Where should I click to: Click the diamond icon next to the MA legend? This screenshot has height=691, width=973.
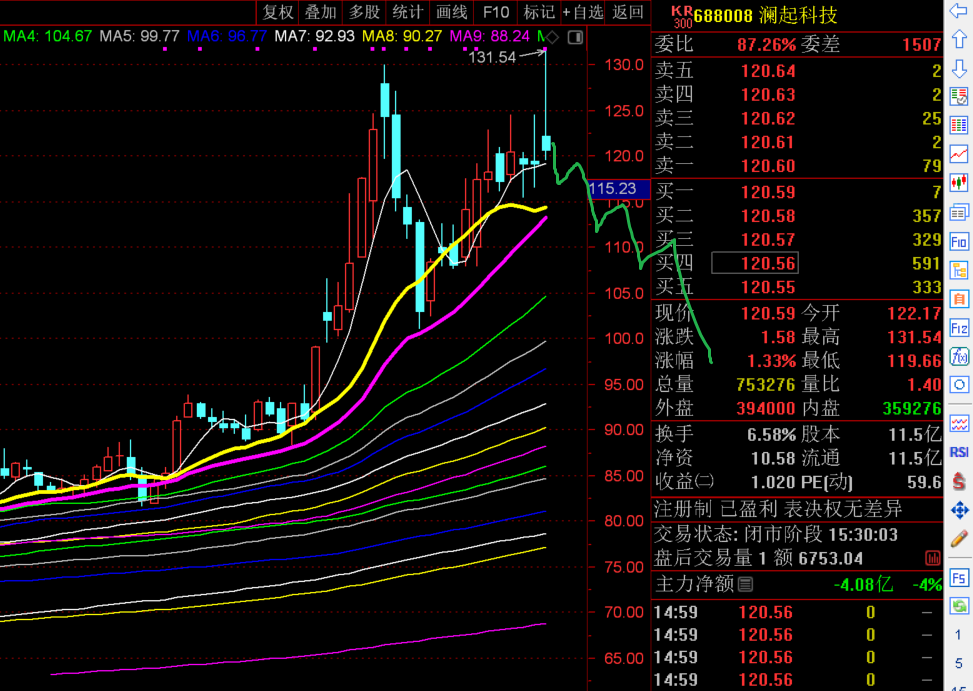[x=552, y=37]
